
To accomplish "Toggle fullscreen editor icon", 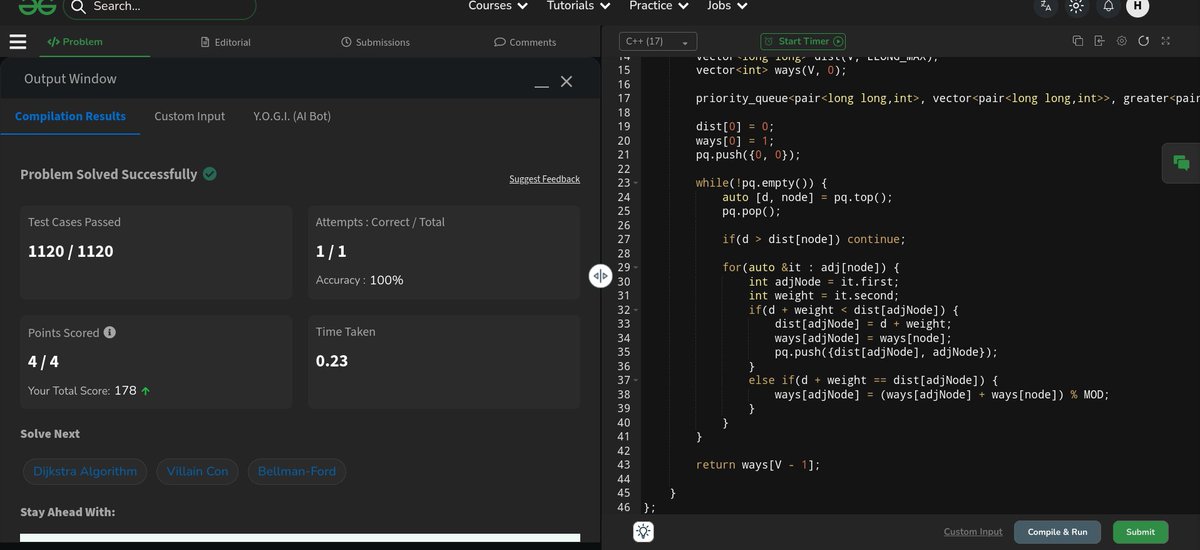I will point(1165,41).
